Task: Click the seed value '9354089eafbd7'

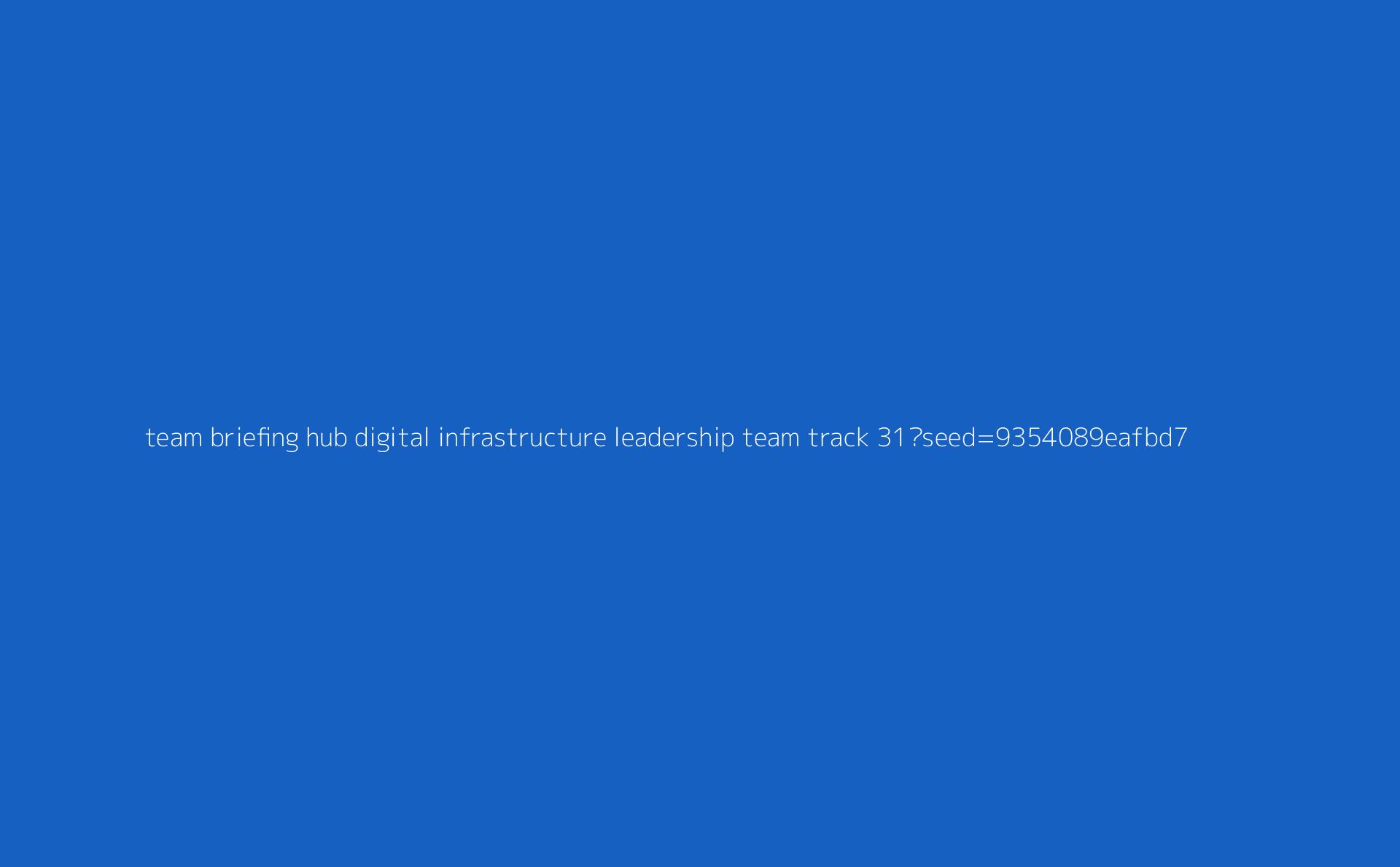Action: (x=1092, y=437)
